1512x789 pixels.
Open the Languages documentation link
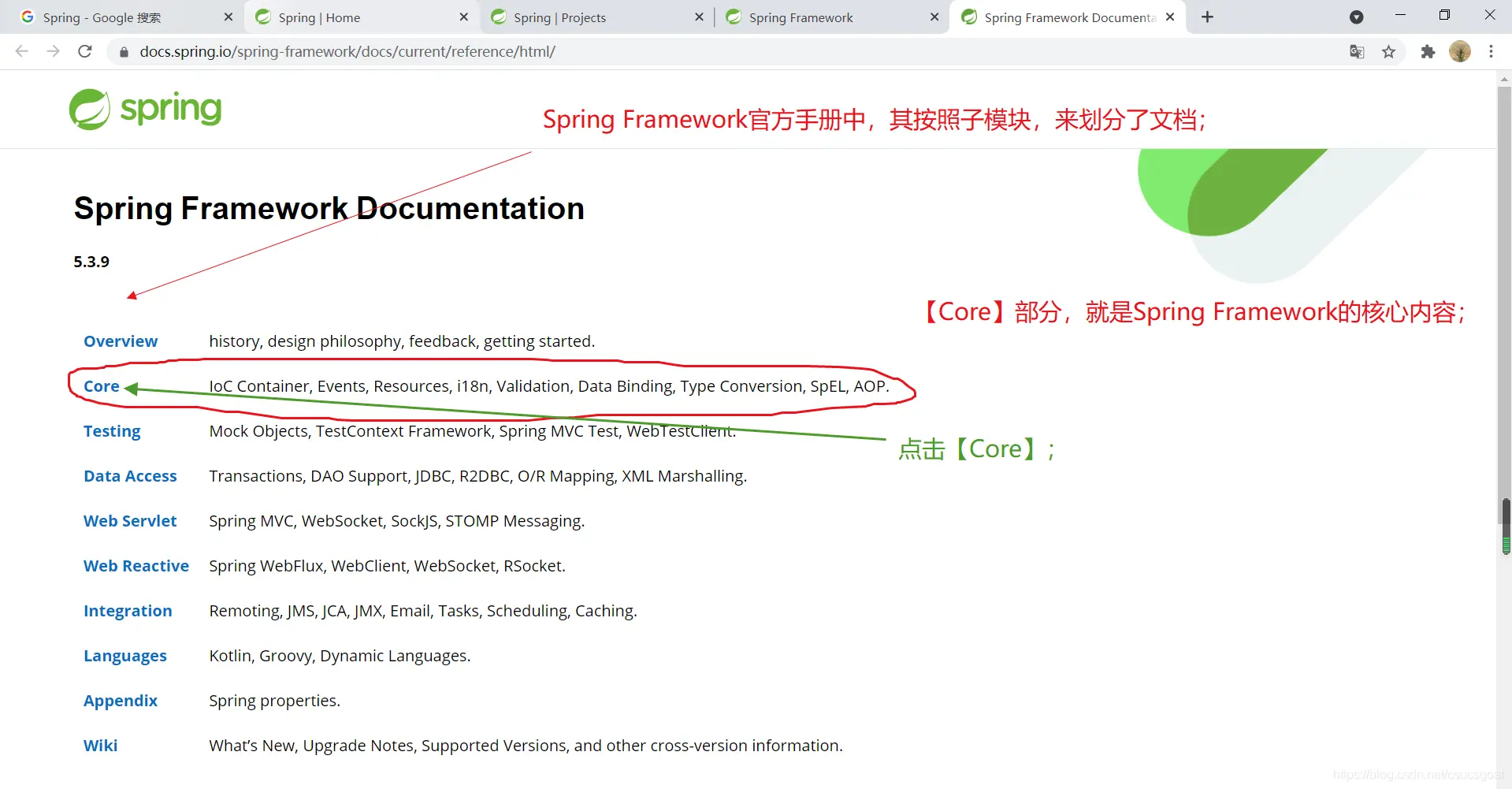125,656
